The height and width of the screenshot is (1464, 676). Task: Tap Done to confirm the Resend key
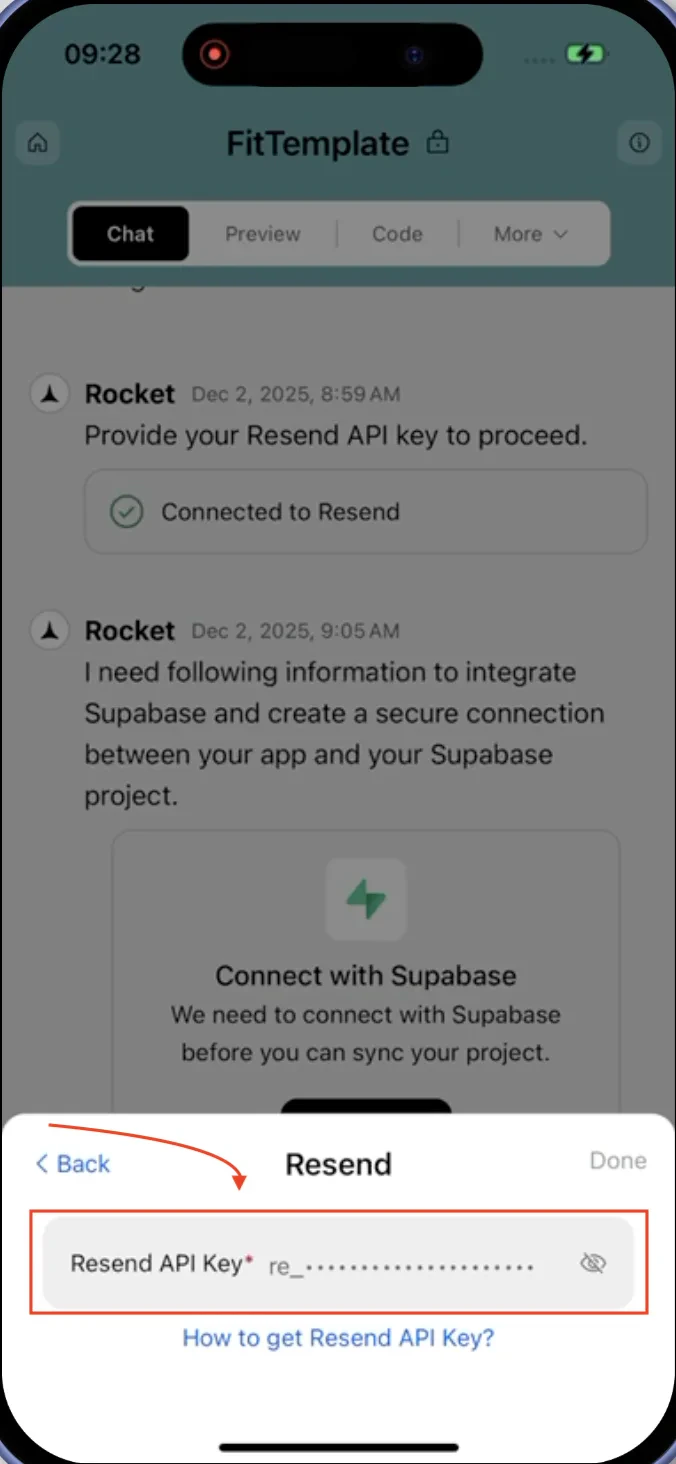617,1161
